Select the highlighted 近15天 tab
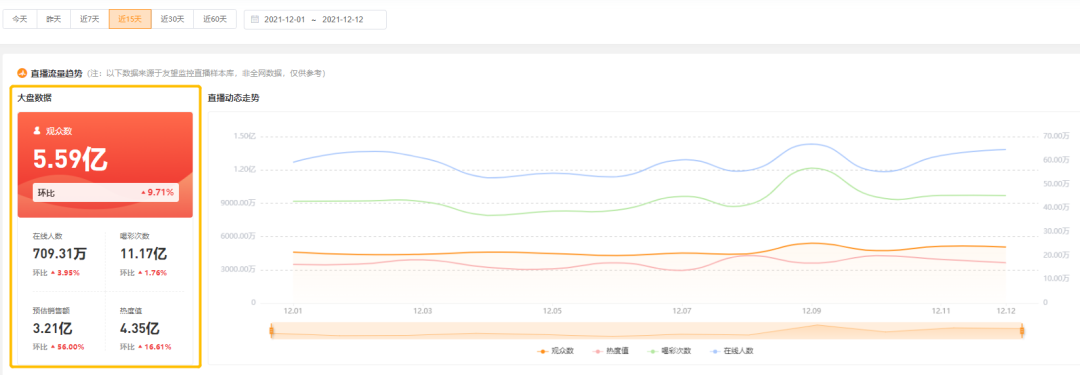Viewport: 1080px width, 375px height. [x=130, y=19]
